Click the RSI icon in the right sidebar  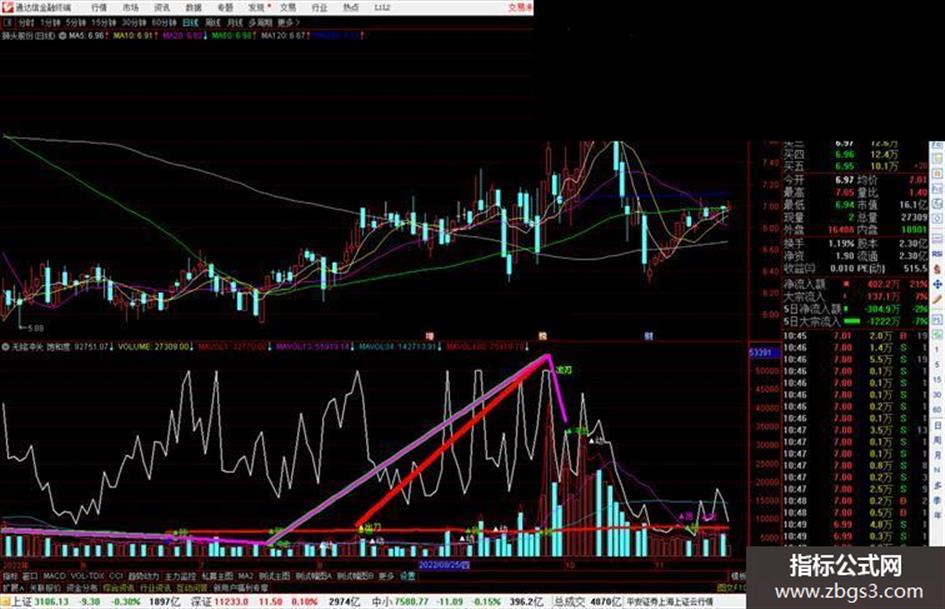coord(937,255)
